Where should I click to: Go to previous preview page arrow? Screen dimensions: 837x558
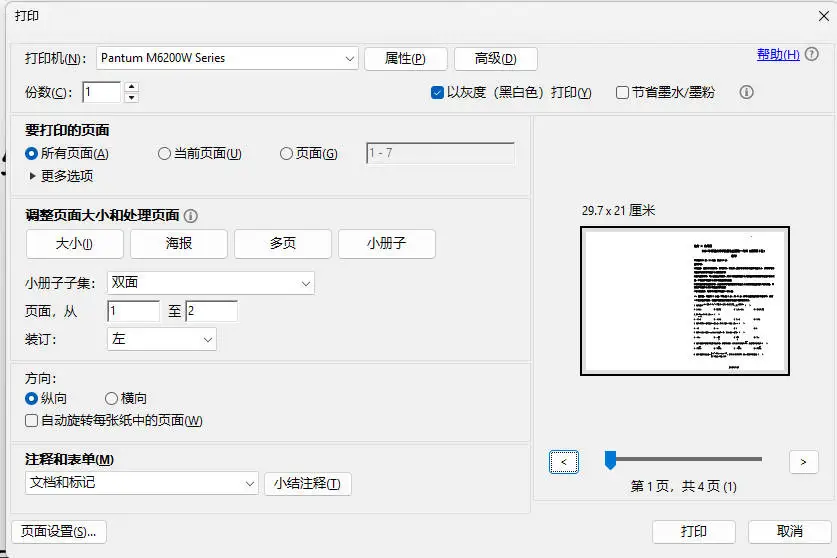[564, 461]
